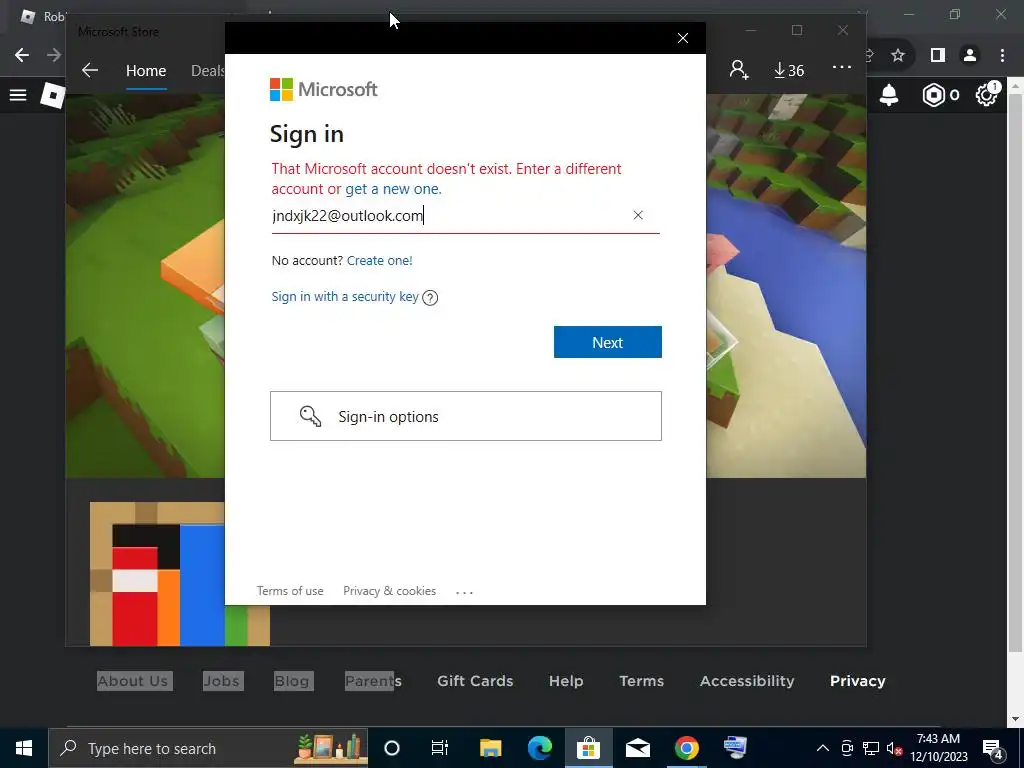Close the Microsoft sign-in dialog
This screenshot has width=1024, height=768.
pyautogui.click(x=682, y=38)
